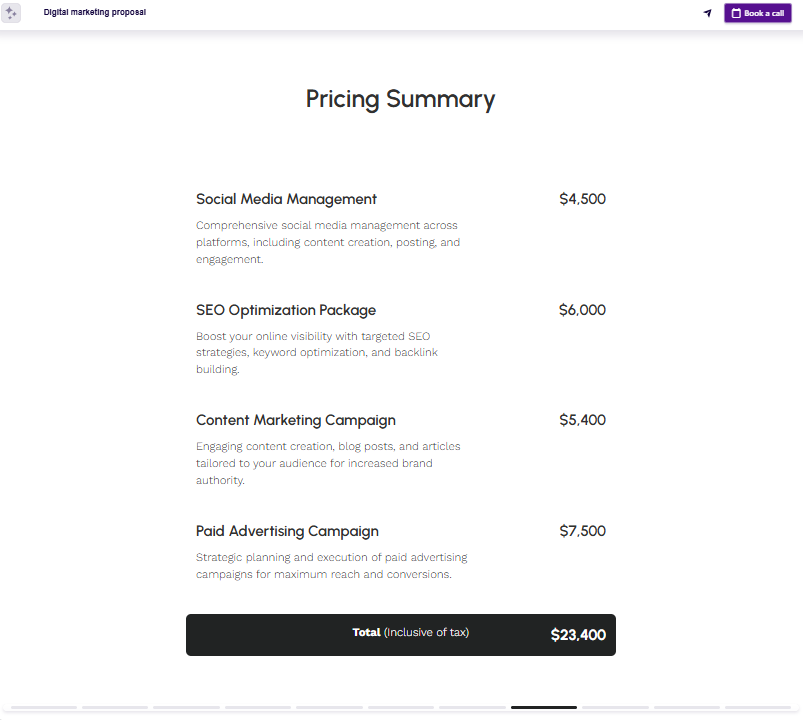Jump to the last page thumbnail
The width and height of the screenshot is (803, 720).
(758, 707)
